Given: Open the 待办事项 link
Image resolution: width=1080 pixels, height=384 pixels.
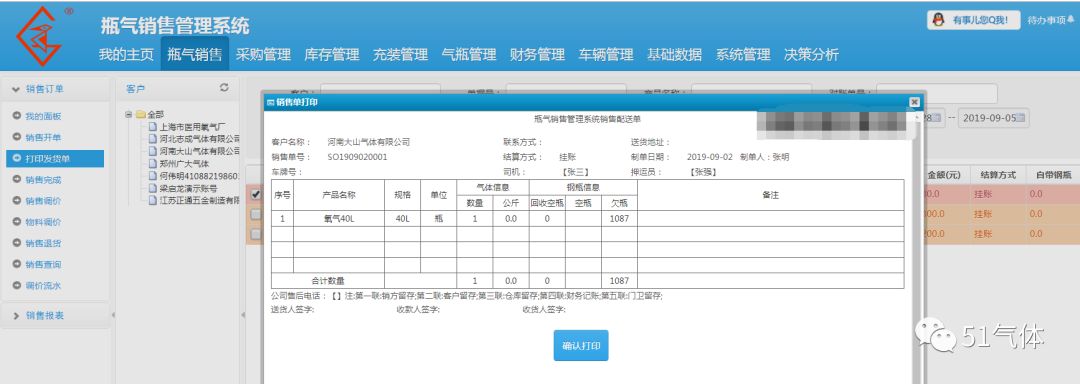Looking at the screenshot, I should coord(1046,20).
